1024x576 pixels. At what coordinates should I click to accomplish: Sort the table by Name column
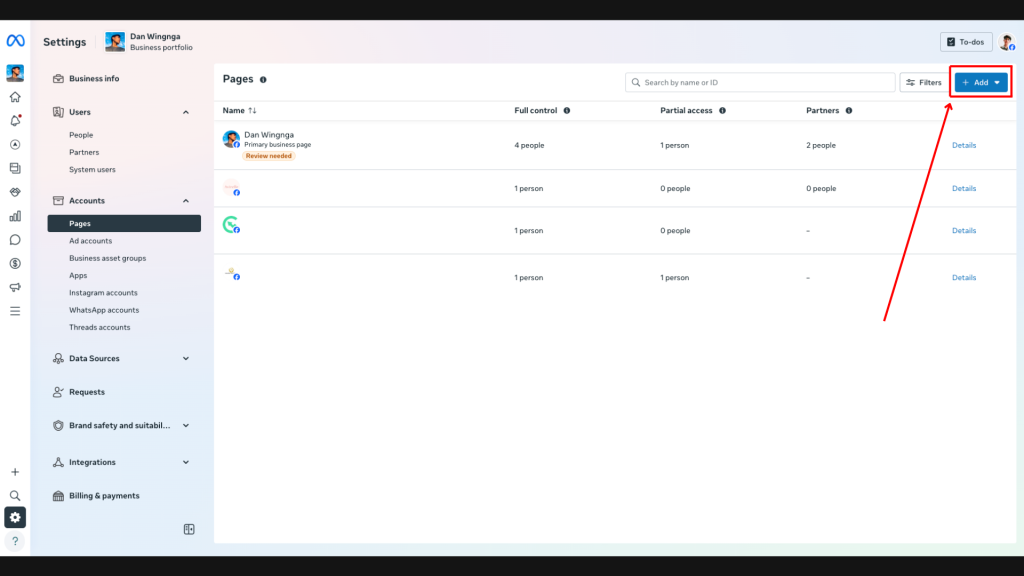[x=240, y=110]
